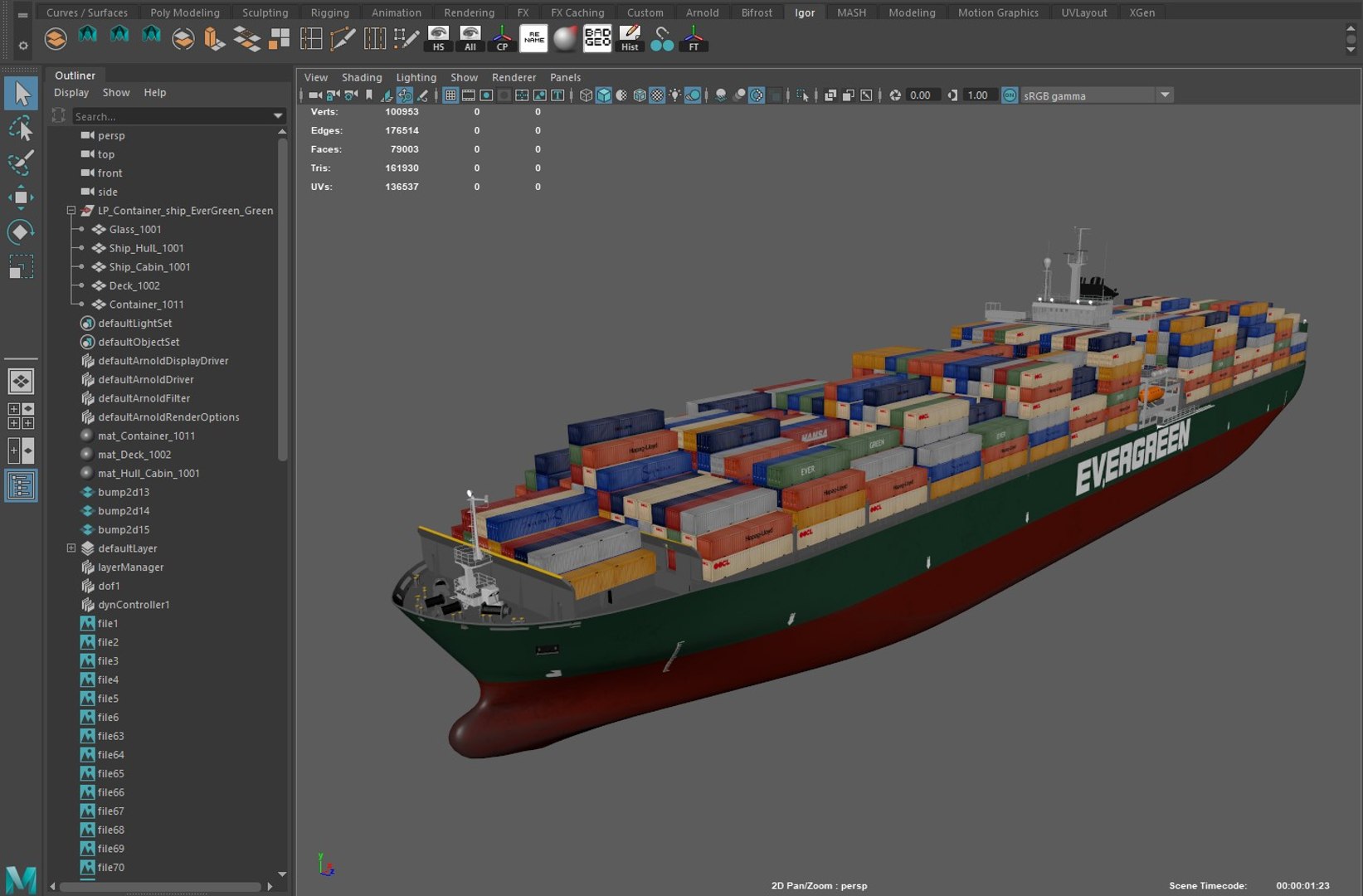Click the FT axis shelf icon

coord(694,38)
